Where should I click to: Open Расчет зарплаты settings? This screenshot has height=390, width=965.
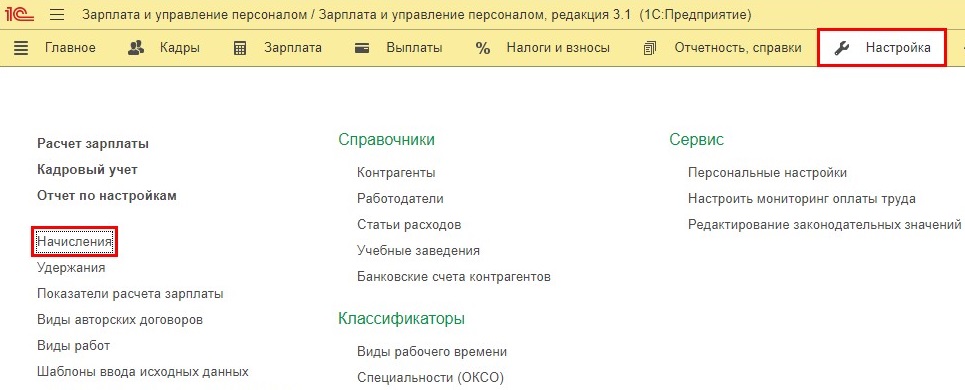[x=93, y=143]
